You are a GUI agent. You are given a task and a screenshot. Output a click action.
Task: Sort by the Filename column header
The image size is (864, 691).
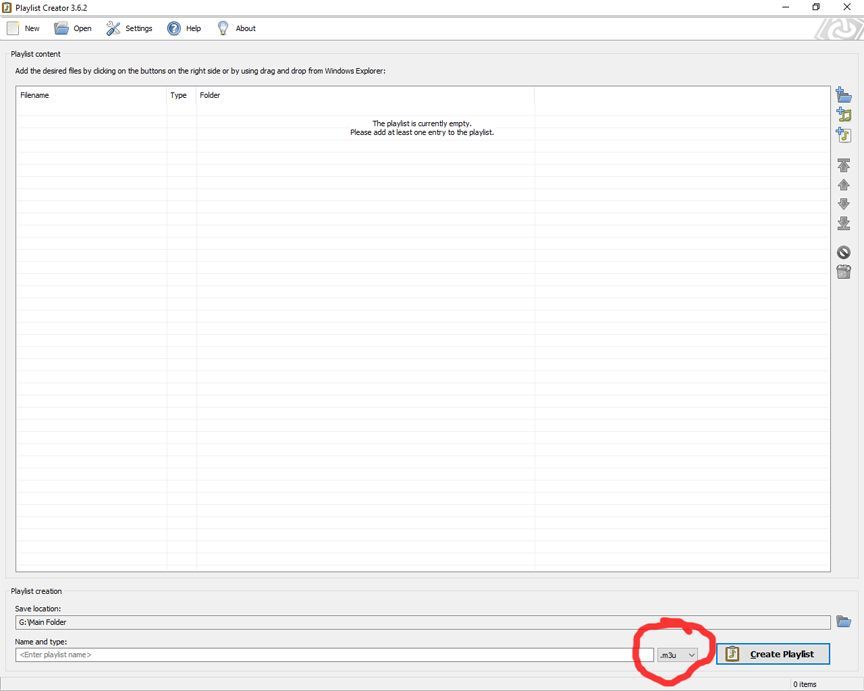(90, 96)
